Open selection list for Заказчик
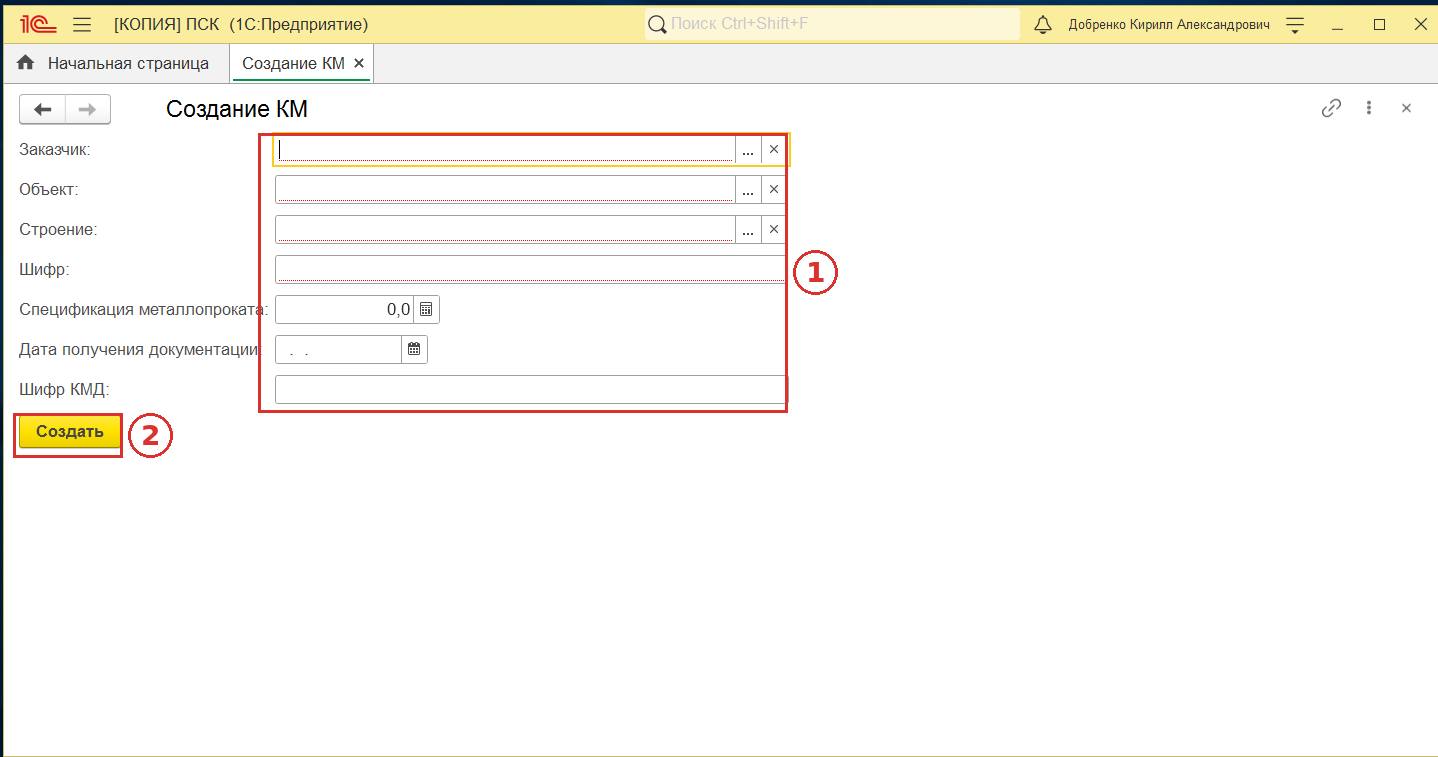This screenshot has height=757, width=1438. click(x=748, y=149)
